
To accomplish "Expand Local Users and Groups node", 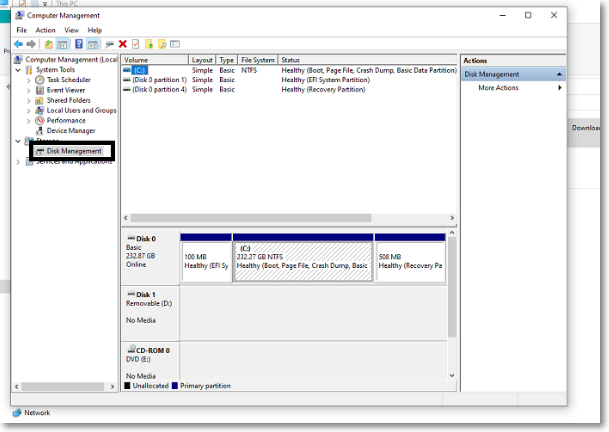I will point(28,110).
